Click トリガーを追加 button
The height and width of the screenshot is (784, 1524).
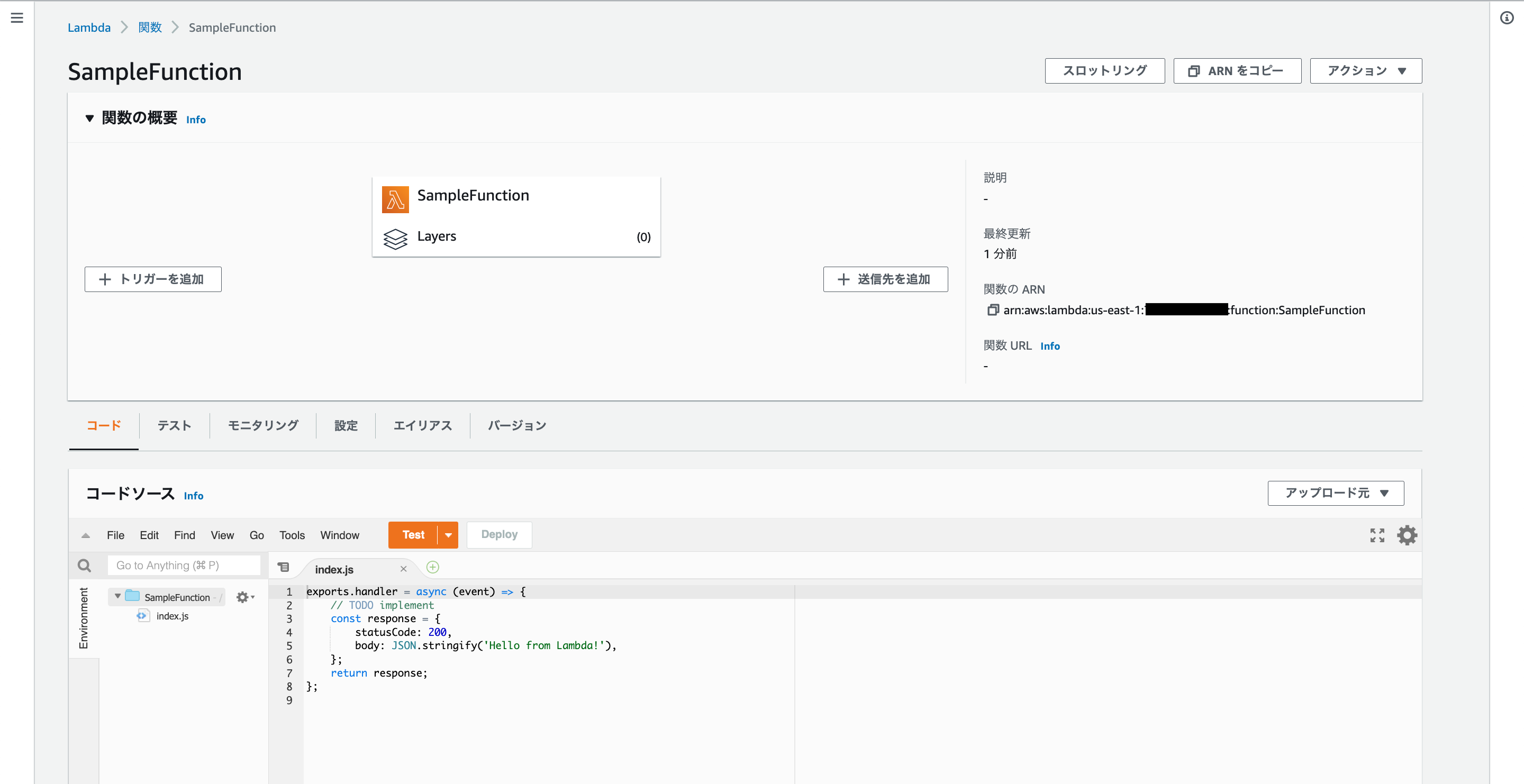[x=152, y=279]
